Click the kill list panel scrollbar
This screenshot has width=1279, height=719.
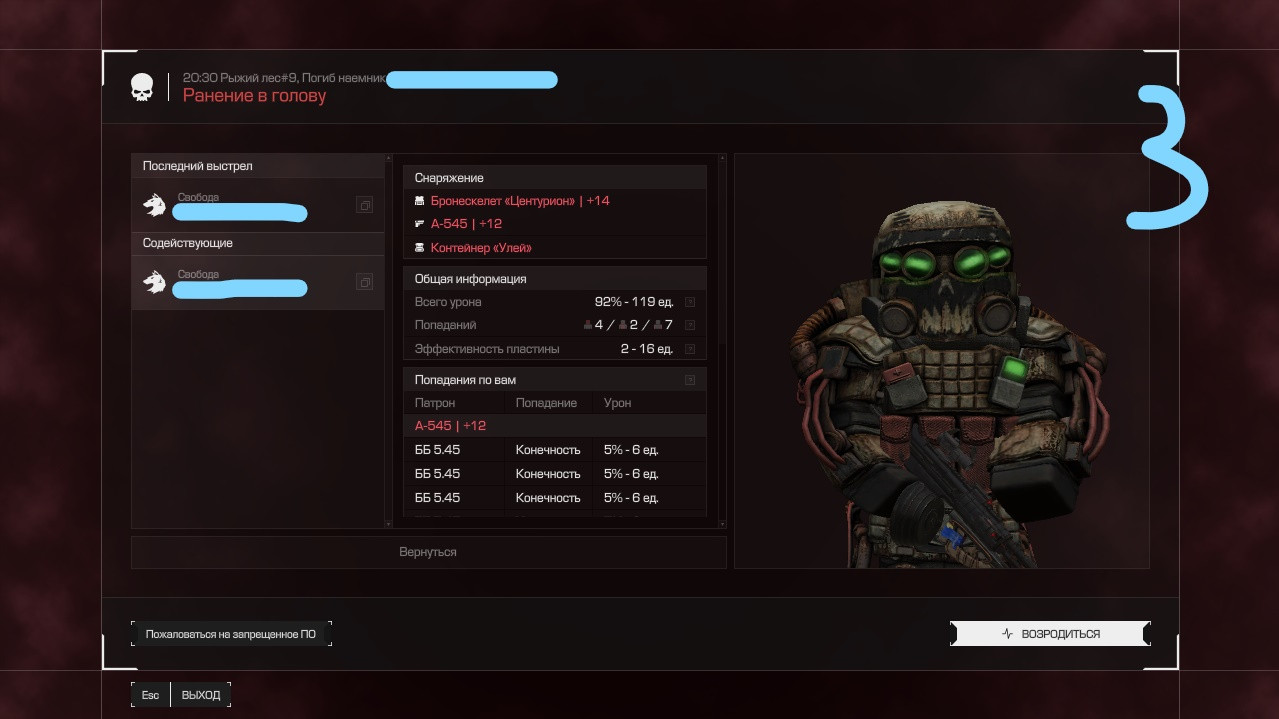coord(388,340)
